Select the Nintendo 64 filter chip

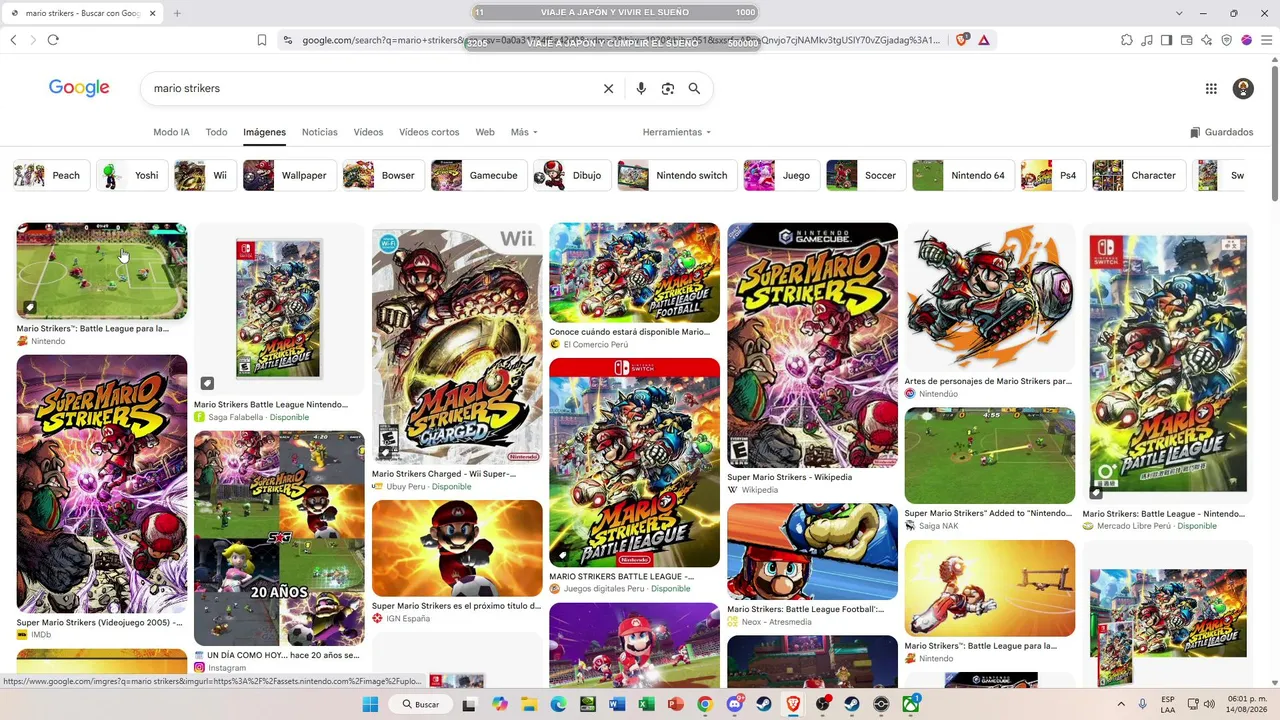962,175
